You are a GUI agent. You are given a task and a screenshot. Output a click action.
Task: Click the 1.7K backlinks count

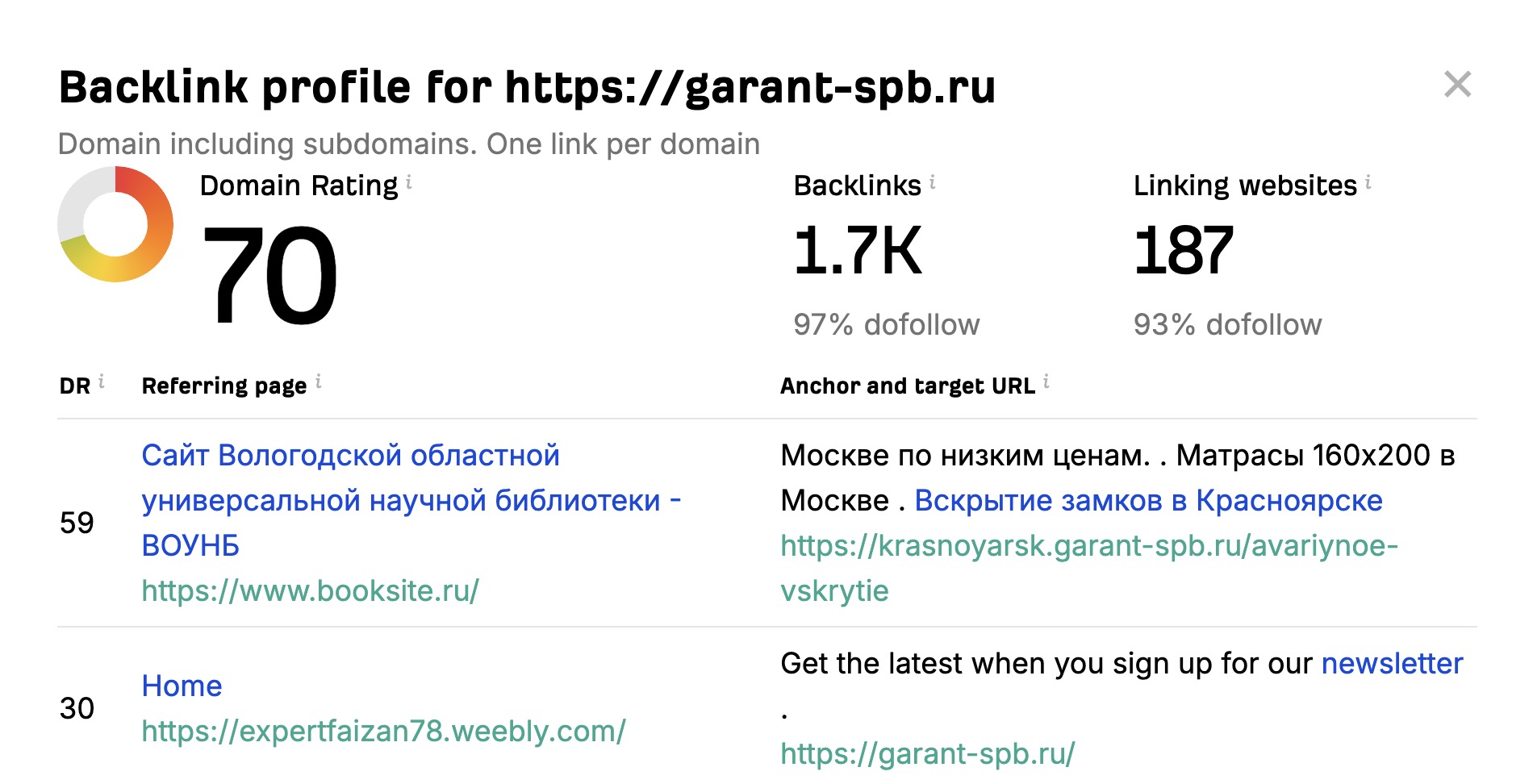pos(857,252)
